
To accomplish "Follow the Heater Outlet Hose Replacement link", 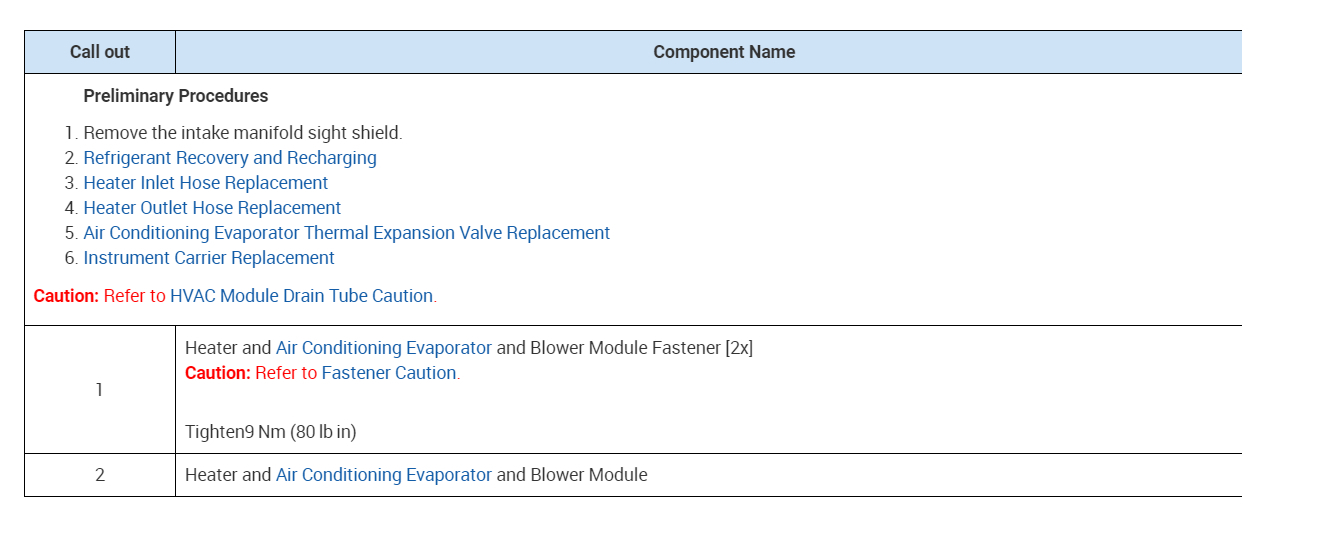I will point(212,208).
